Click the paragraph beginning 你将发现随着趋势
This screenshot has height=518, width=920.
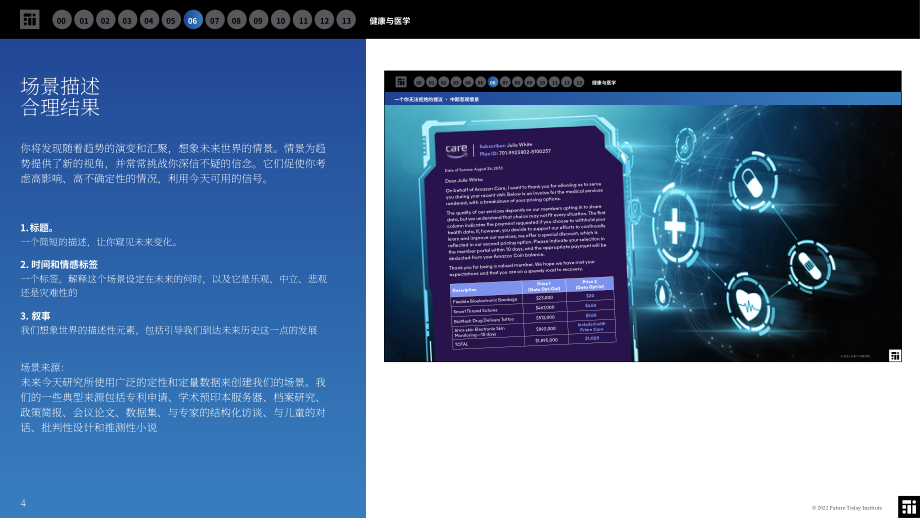pos(173,163)
